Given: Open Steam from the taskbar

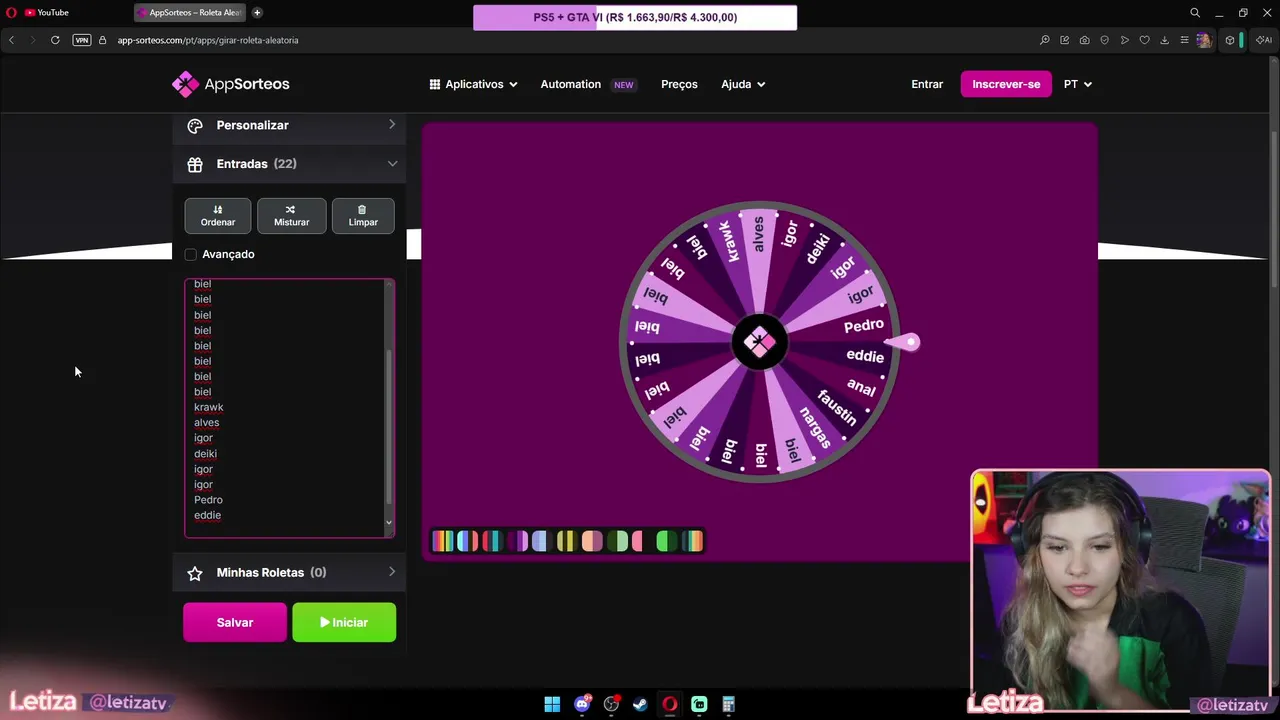Looking at the screenshot, I should [640, 704].
